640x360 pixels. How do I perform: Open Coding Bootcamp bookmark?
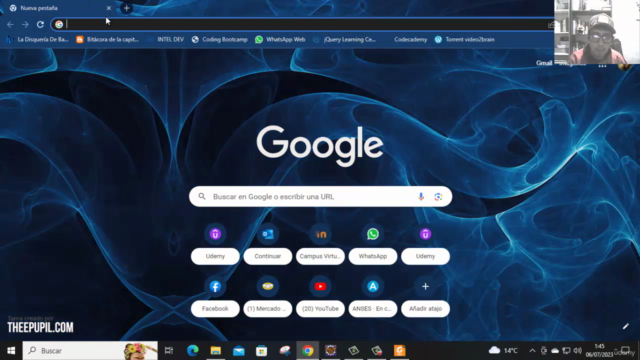pyautogui.click(x=220, y=40)
